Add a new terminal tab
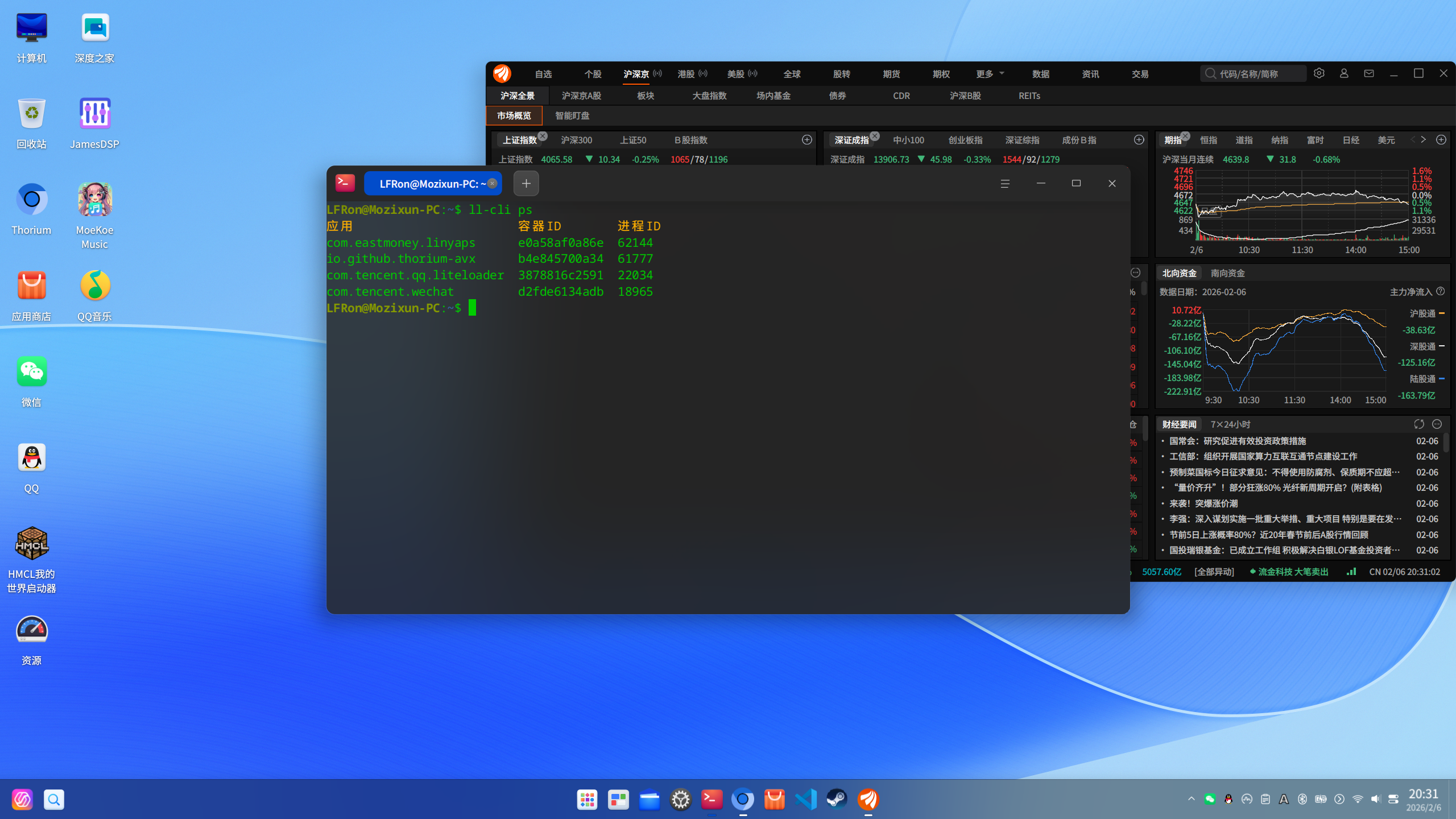The height and width of the screenshot is (819, 1456). tap(526, 183)
